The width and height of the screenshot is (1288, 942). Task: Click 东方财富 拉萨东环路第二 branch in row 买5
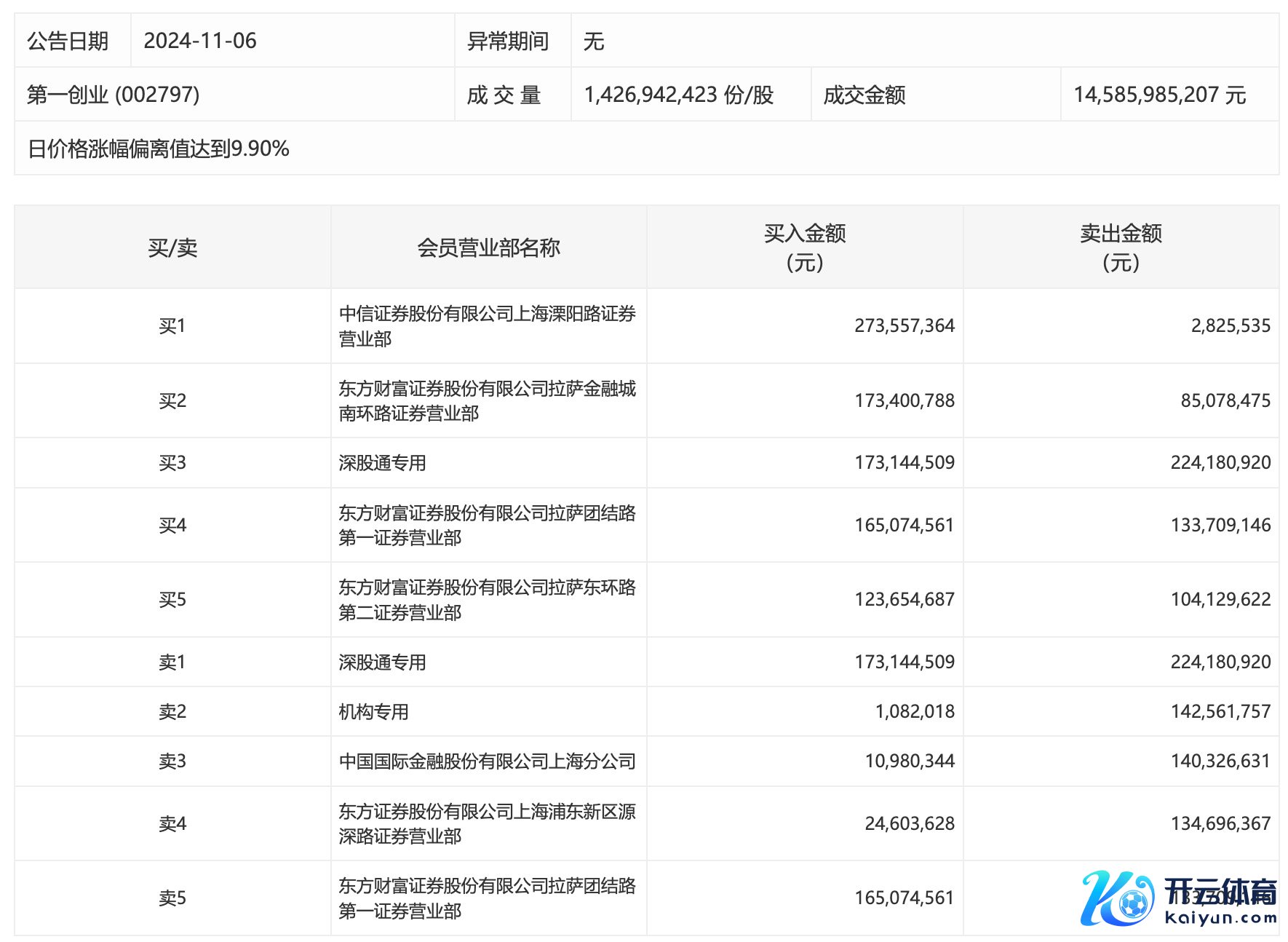(487, 600)
